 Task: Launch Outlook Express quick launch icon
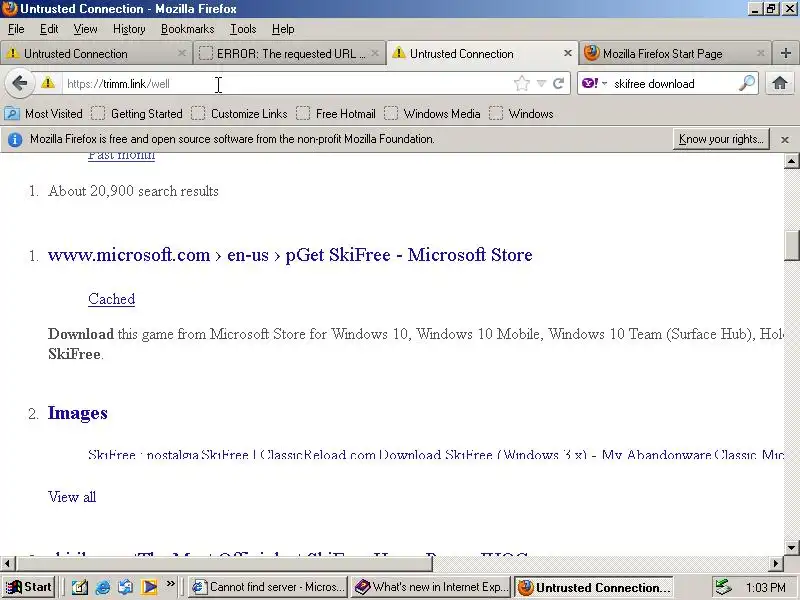(x=126, y=587)
